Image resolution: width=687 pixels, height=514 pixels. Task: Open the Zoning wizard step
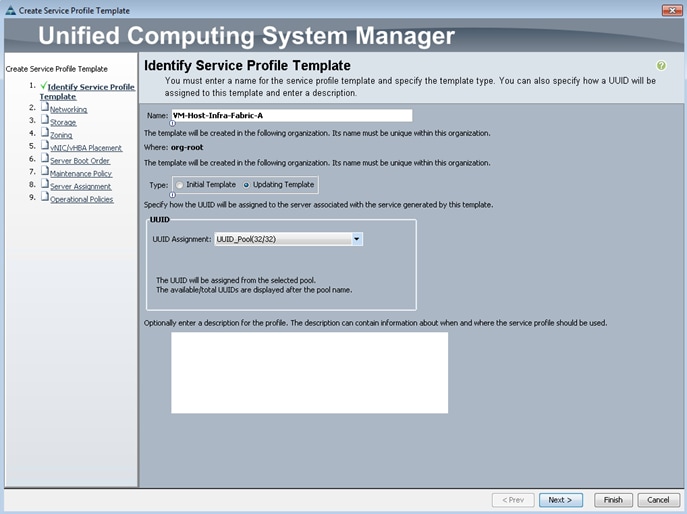(x=61, y=135)
